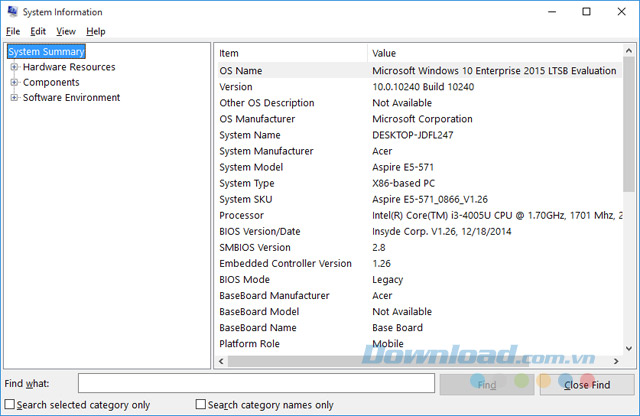Select the Software Environment tree item
Screen dimensions: 640x416
(x=71, y=98)
